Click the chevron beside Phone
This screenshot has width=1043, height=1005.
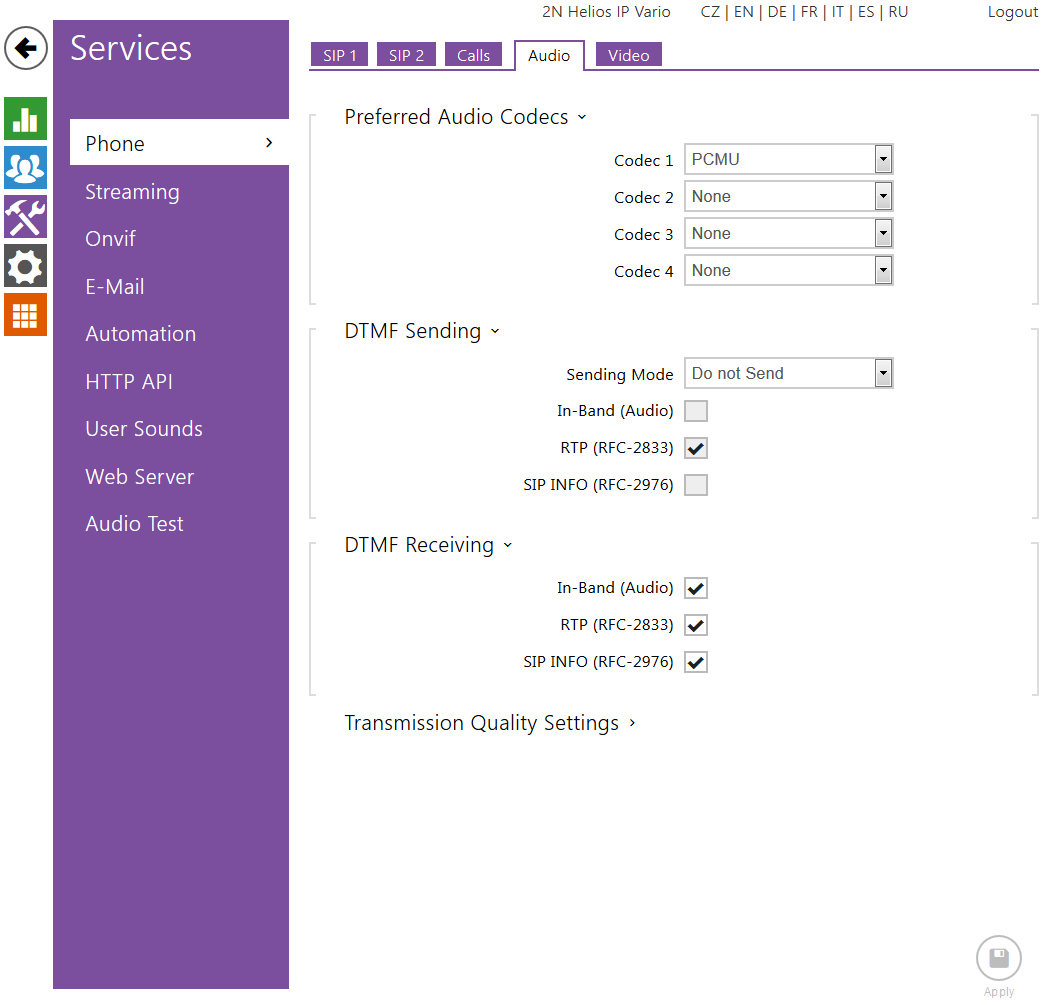pos(268,143)
